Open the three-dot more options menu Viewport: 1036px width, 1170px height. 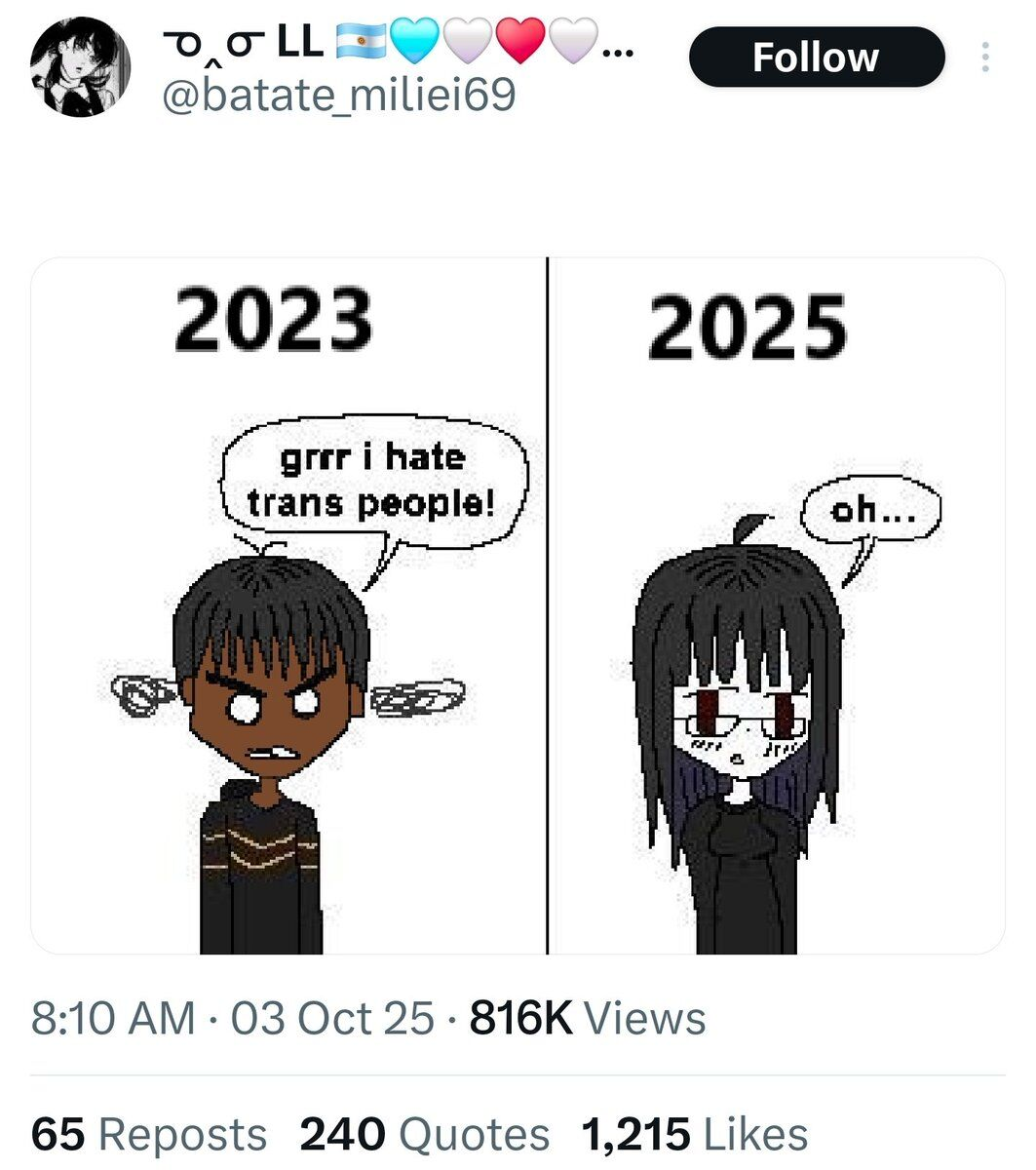click(x=985, y=58)
